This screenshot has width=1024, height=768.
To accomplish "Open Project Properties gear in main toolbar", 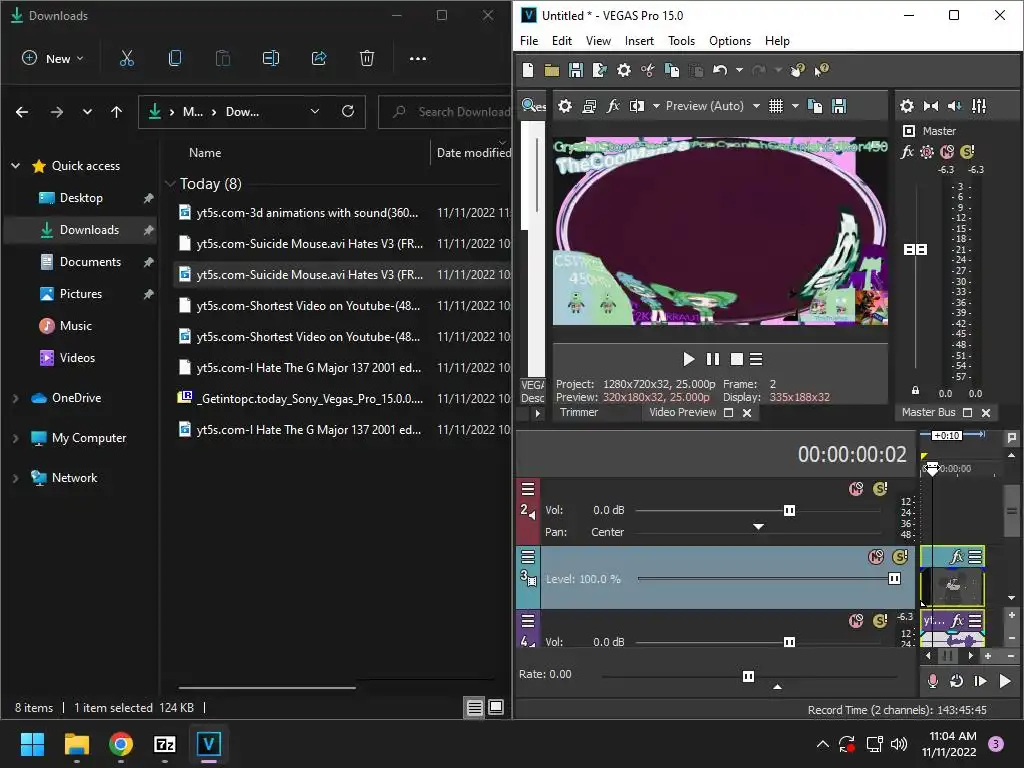I will (x=624, y=70).
